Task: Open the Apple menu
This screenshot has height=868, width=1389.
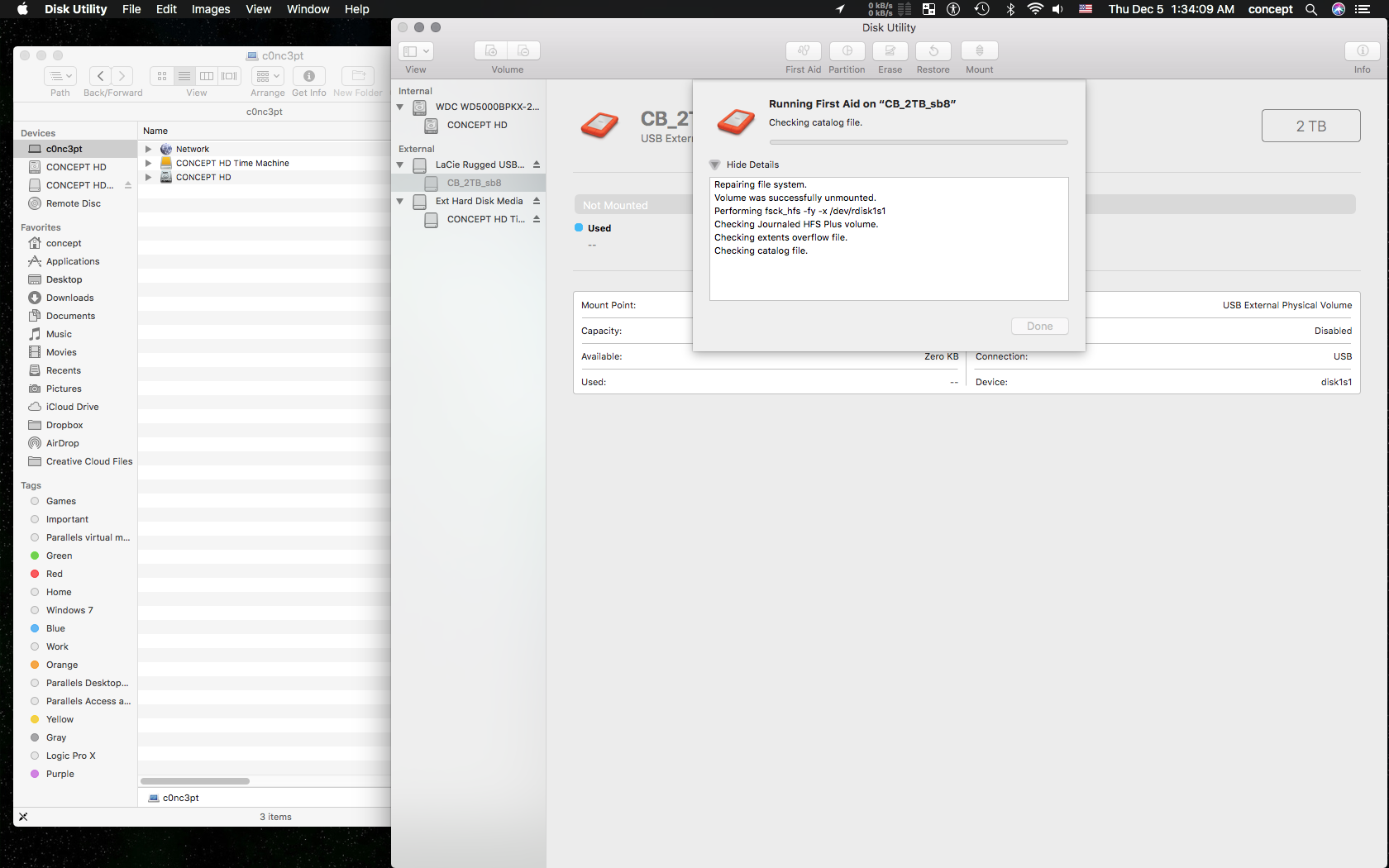Action: point(22,9)
